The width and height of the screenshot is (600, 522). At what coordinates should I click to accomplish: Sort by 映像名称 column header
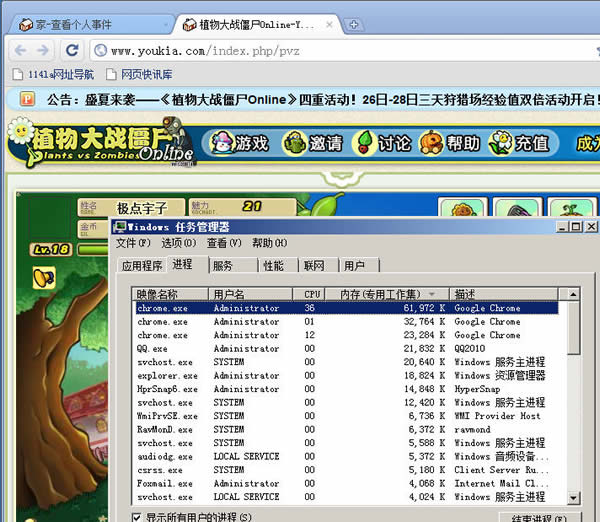(170, 294)
